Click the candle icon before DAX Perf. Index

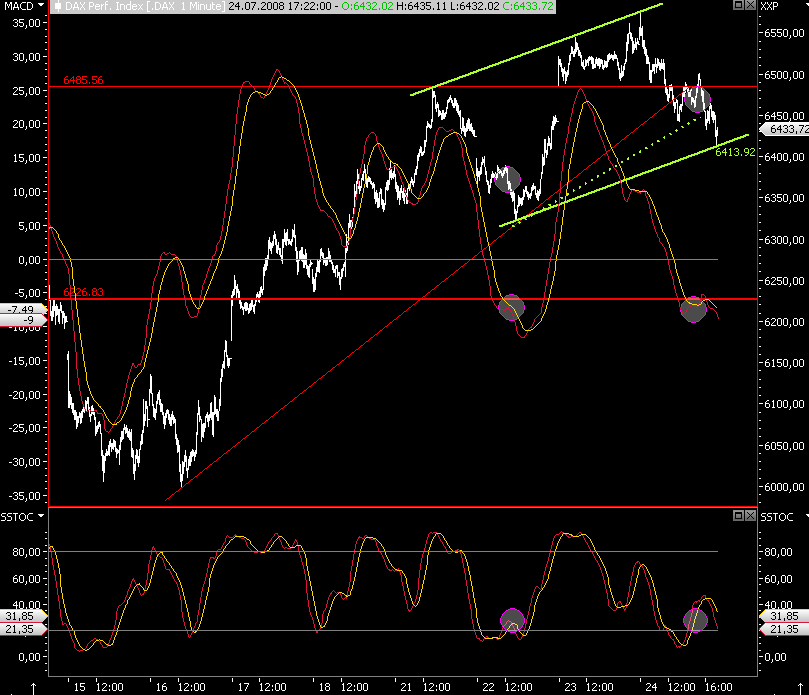click(58, 6)
